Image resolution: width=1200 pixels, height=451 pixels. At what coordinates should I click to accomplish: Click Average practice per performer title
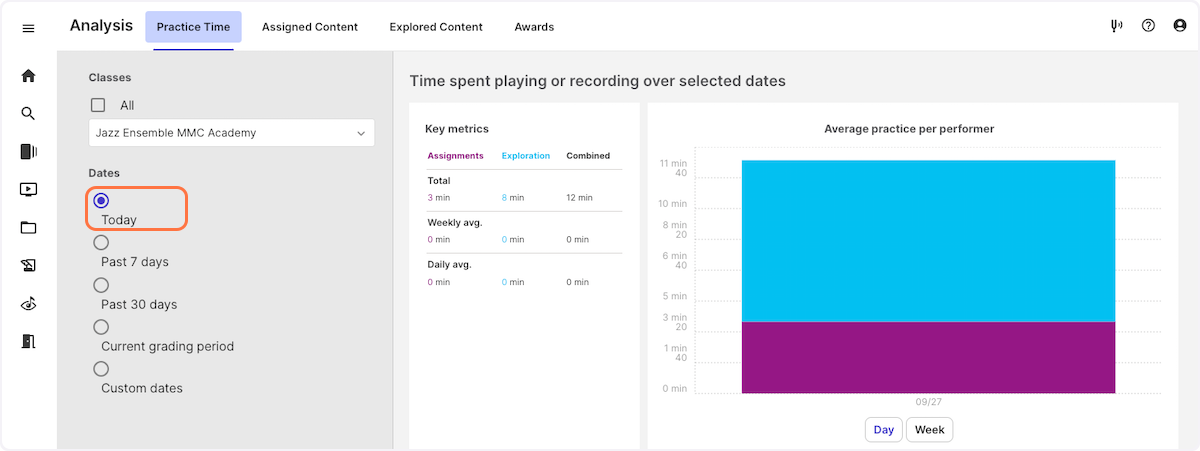(909, 129)
